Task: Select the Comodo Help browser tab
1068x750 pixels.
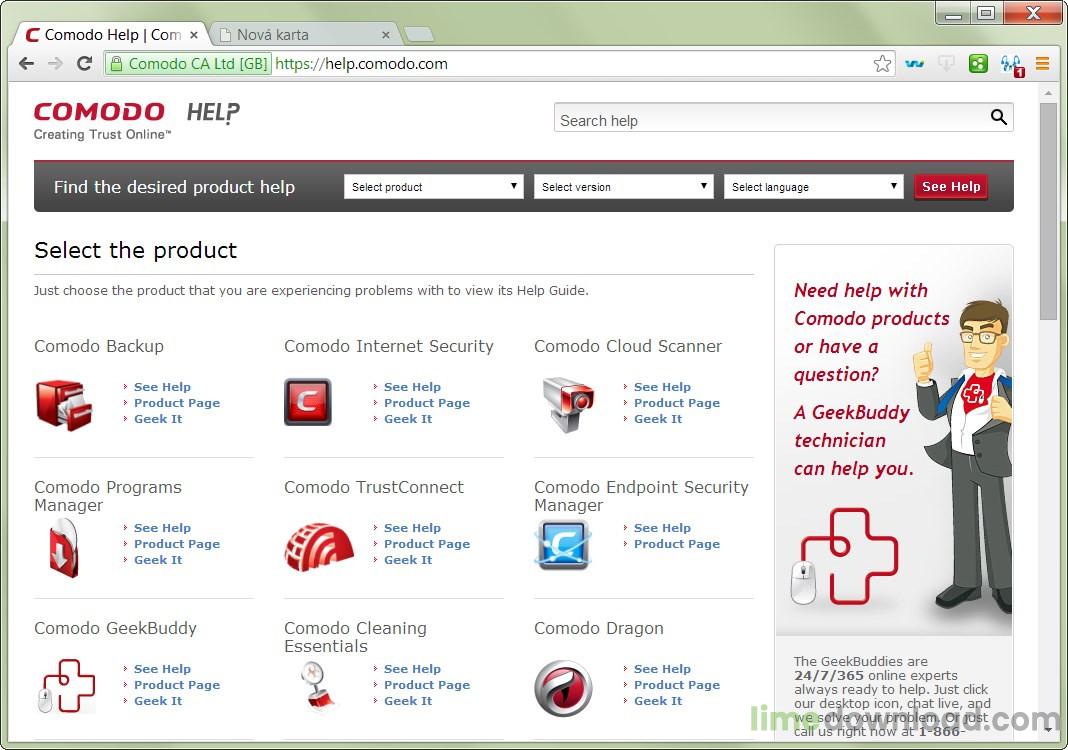Action: point(110,35)
